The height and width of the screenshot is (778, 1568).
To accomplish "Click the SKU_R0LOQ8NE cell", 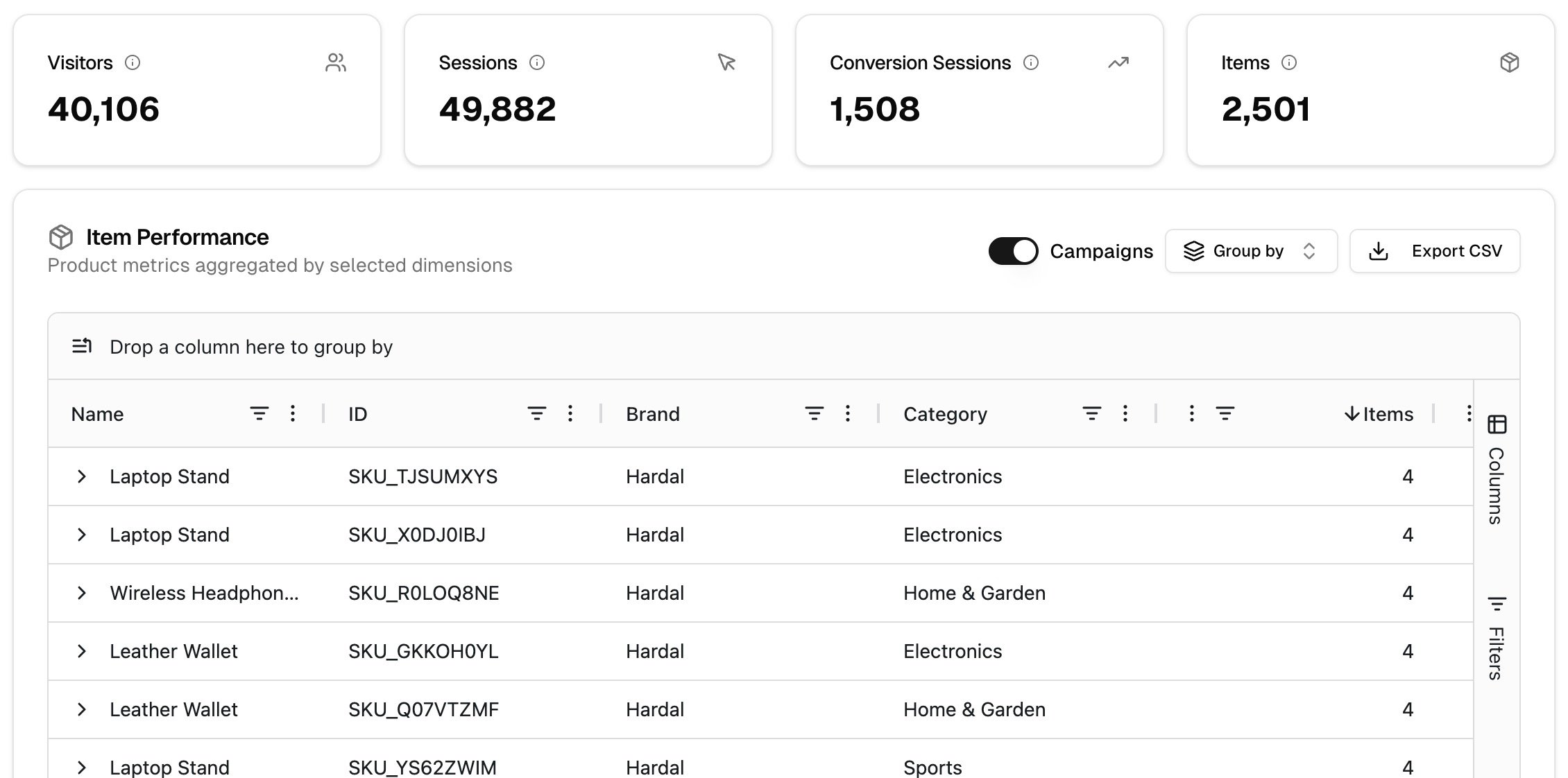I will pos(424,593).
